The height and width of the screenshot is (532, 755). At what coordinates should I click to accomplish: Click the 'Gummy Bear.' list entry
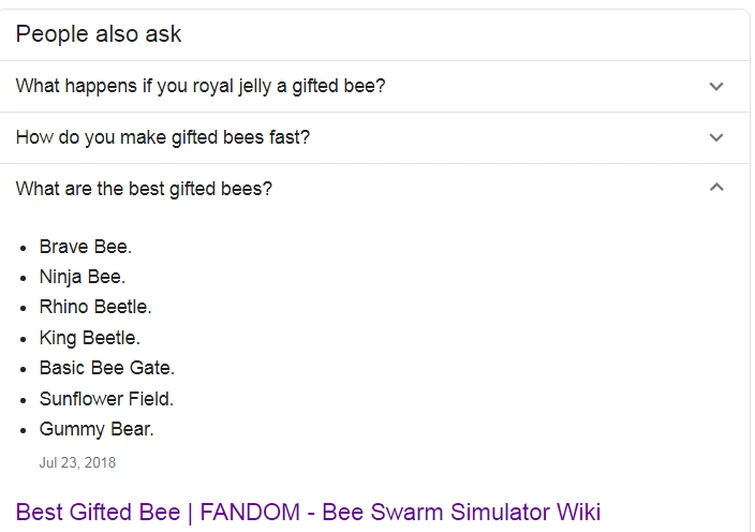96,429
